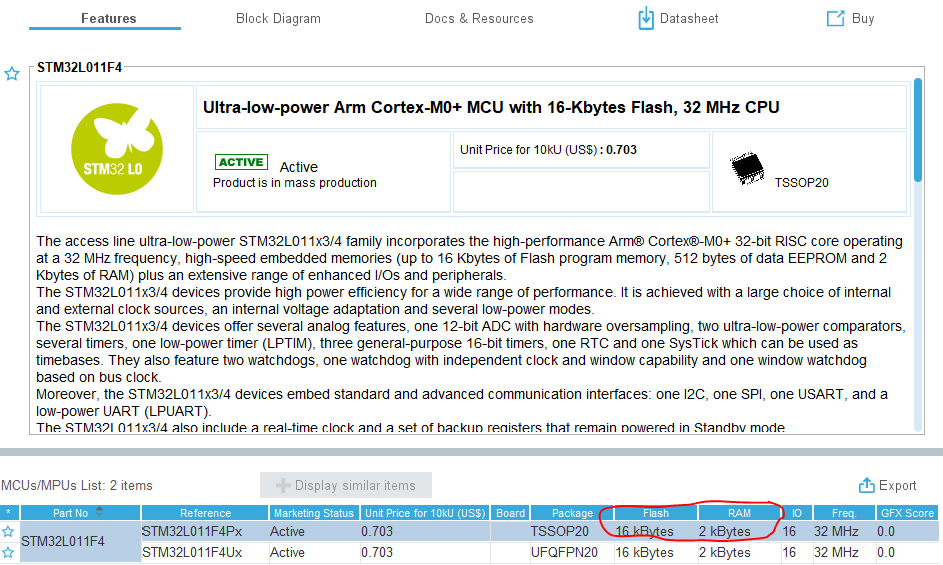Toggle favorite star next to STM32L011F4 title

click(12, 74)
